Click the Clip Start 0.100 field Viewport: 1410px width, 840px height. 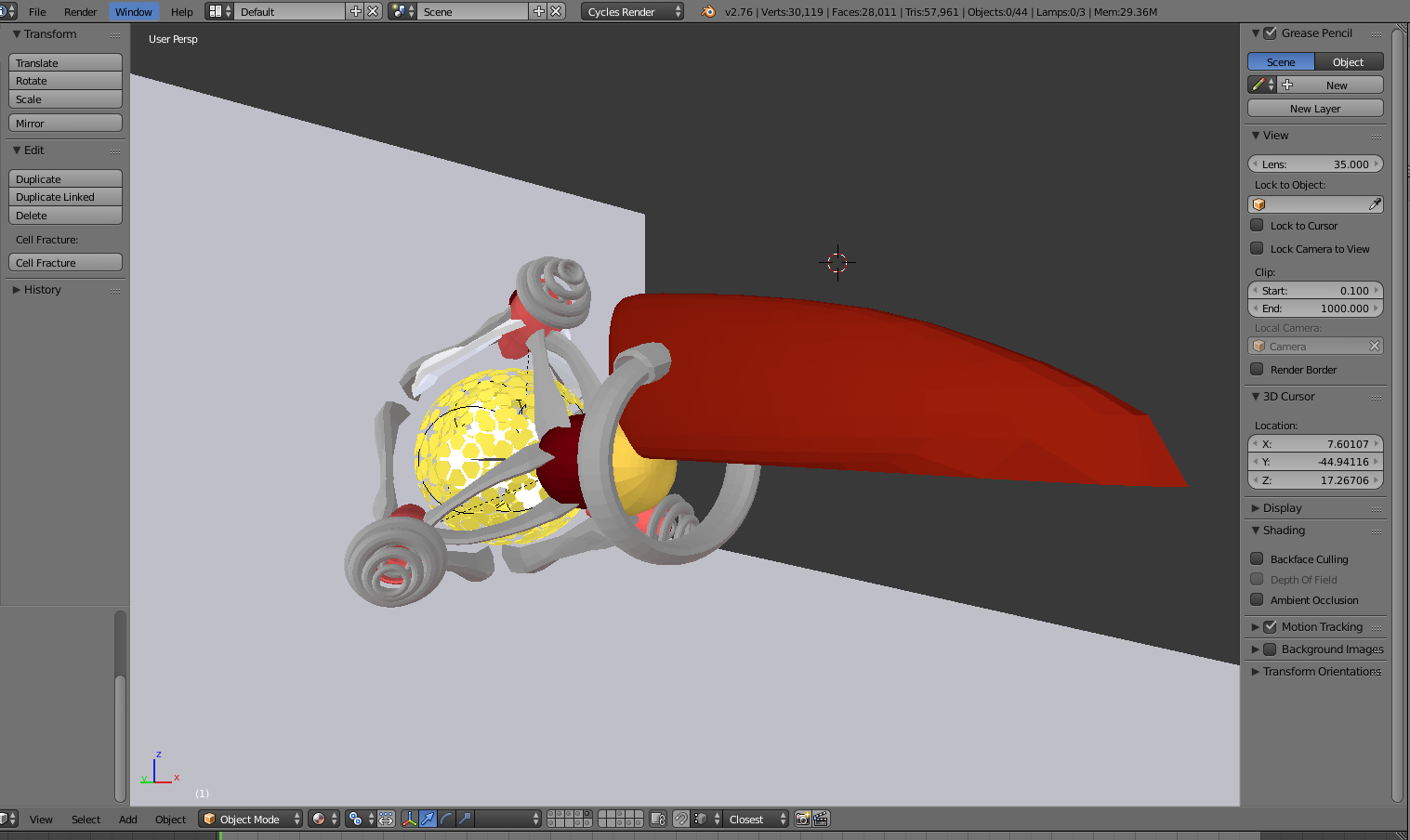tap(1315, 290)
